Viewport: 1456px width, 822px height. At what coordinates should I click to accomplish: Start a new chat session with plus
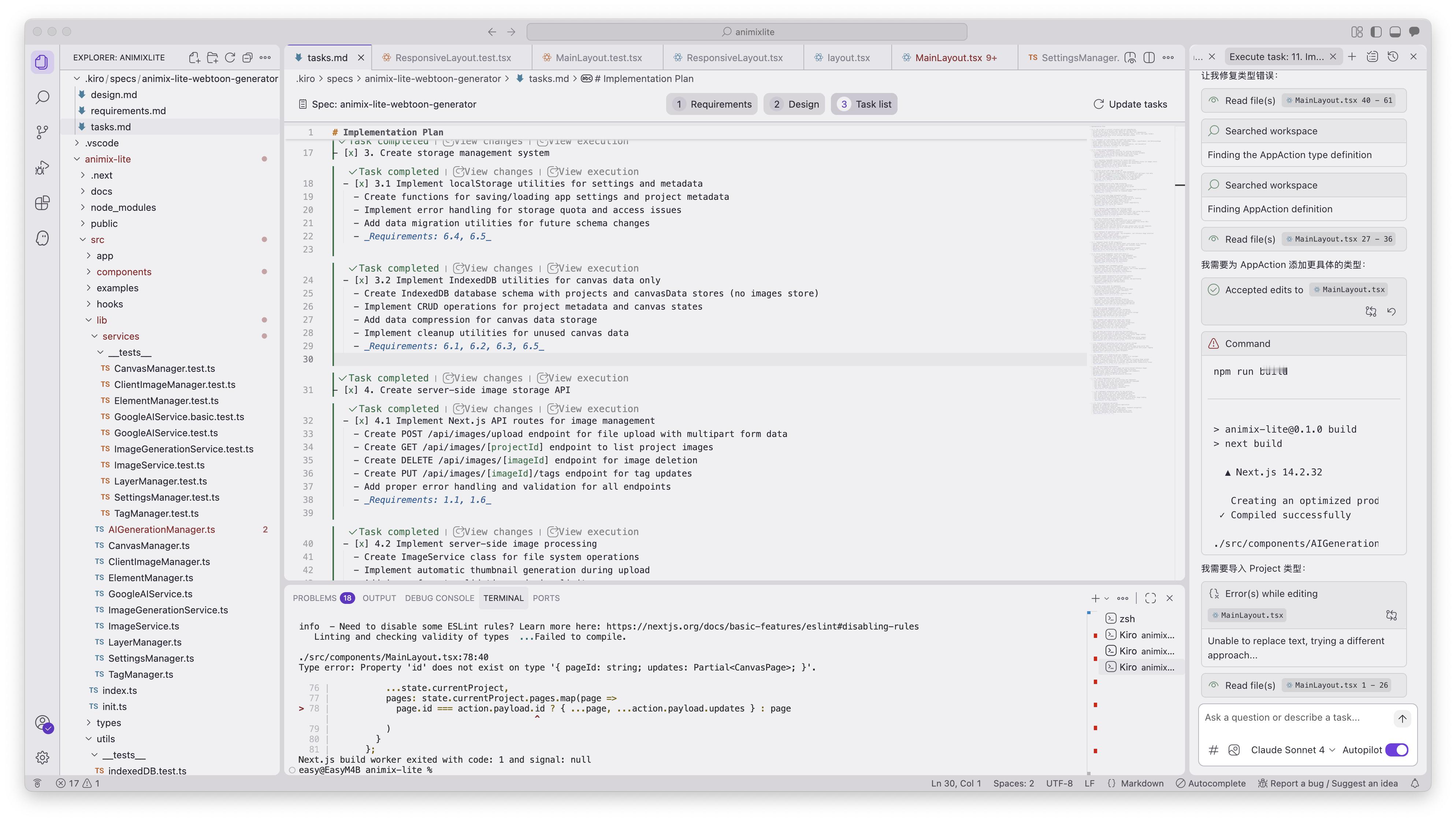(1352, 56)
